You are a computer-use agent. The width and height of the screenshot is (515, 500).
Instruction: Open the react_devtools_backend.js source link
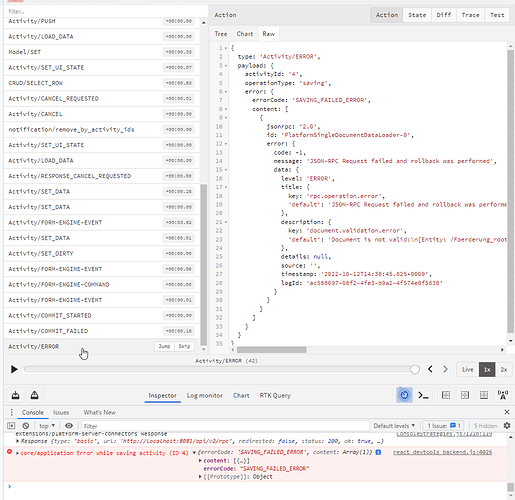[442, 452]
